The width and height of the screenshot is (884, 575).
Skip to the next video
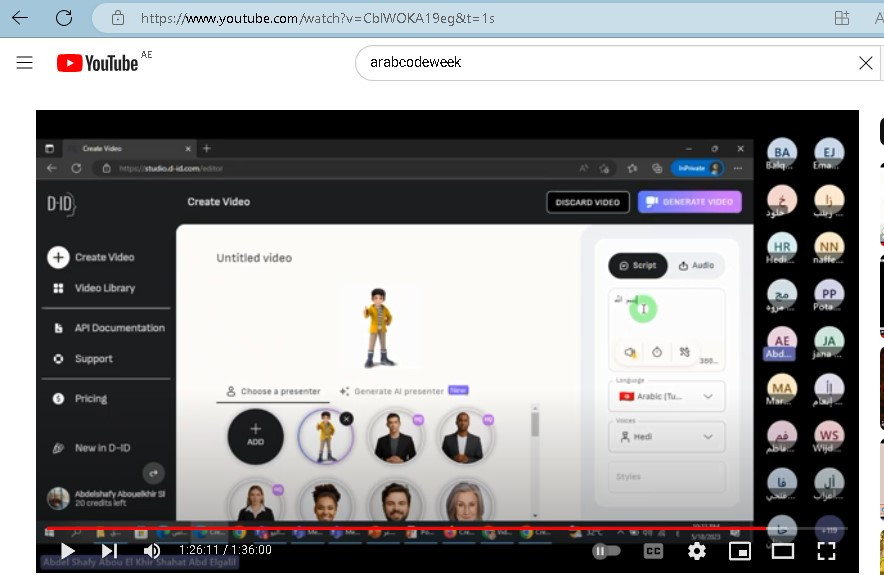point(109,551)
